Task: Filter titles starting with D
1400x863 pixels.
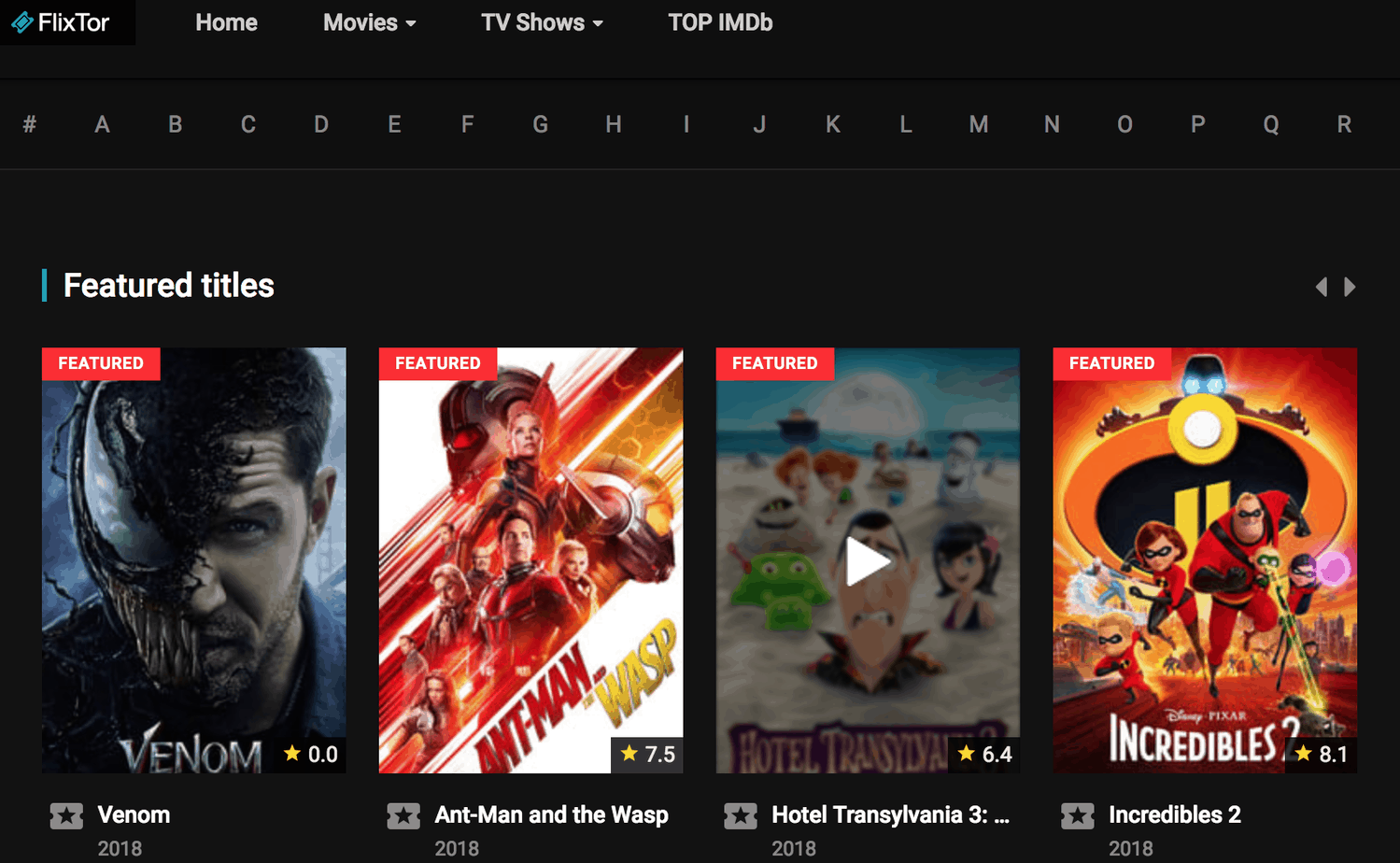Action: (321, 124)
